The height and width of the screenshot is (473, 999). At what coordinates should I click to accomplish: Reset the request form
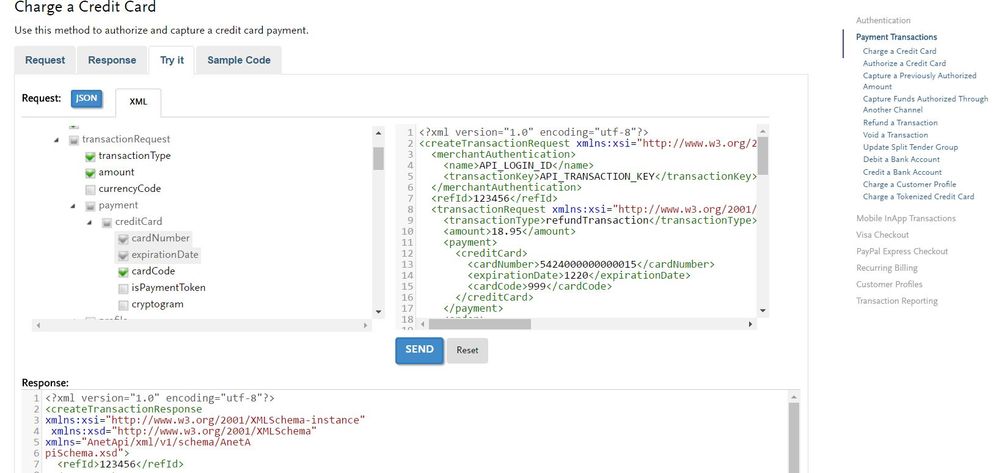(467, 351)
